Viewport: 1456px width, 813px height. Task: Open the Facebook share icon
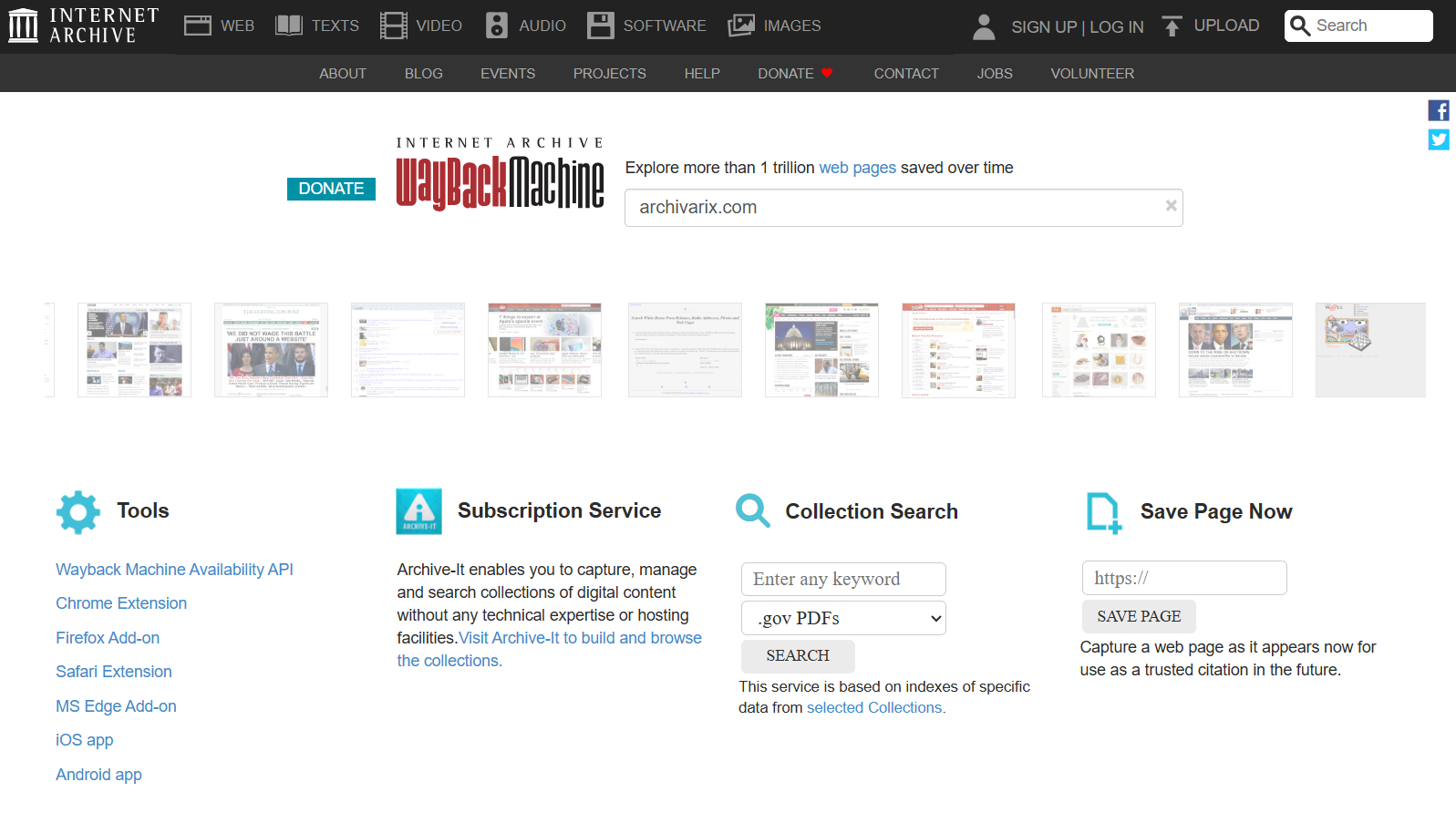(x=1438, y=110)
